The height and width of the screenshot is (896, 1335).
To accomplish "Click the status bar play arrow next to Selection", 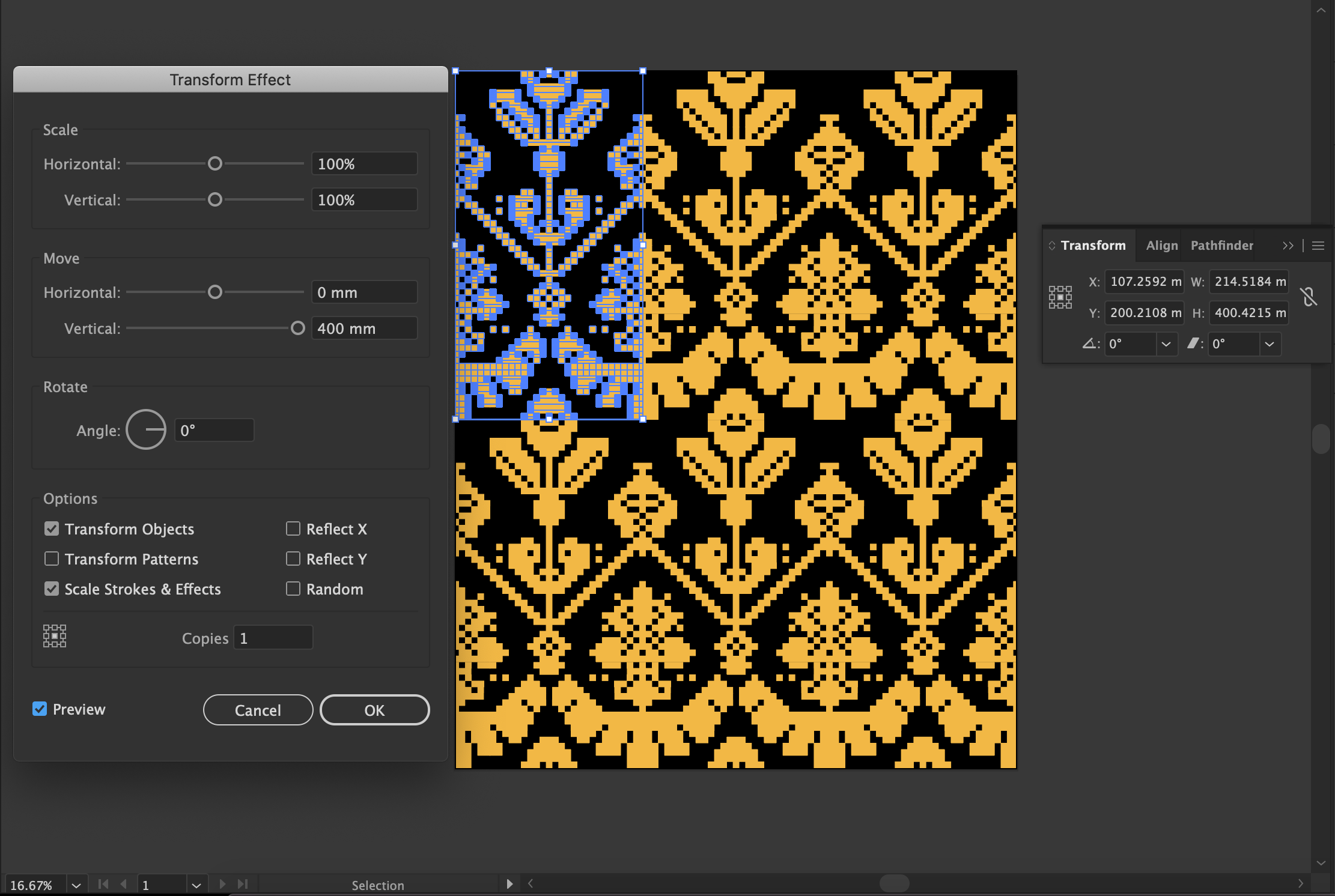I will pyautogui.click(x=509, y=884).
